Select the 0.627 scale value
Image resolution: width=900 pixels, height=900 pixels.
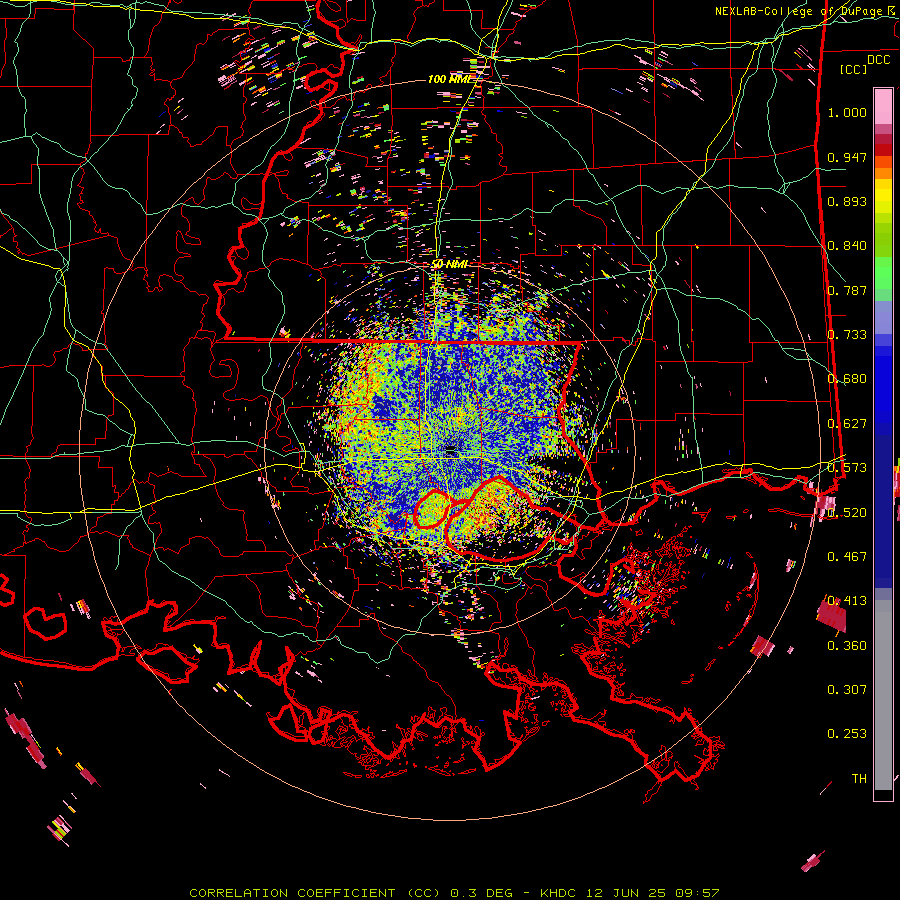[x=847, y=424]
